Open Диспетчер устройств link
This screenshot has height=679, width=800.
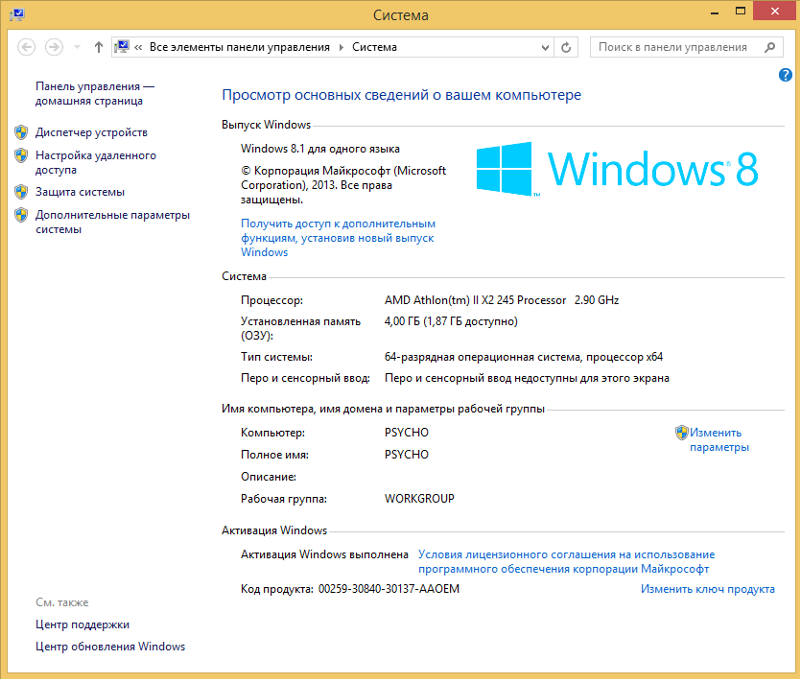(91, 133)
